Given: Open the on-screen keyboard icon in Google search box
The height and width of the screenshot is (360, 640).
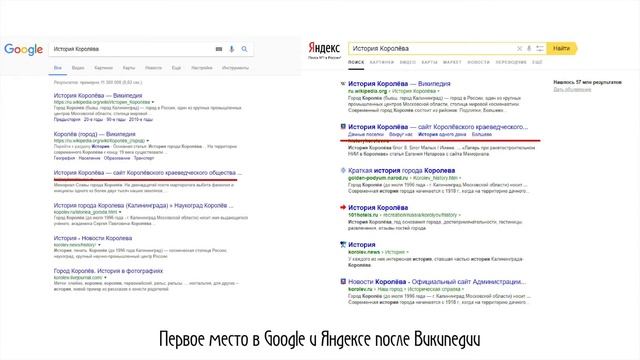Looking at the screenshot, I should point(219,49).
